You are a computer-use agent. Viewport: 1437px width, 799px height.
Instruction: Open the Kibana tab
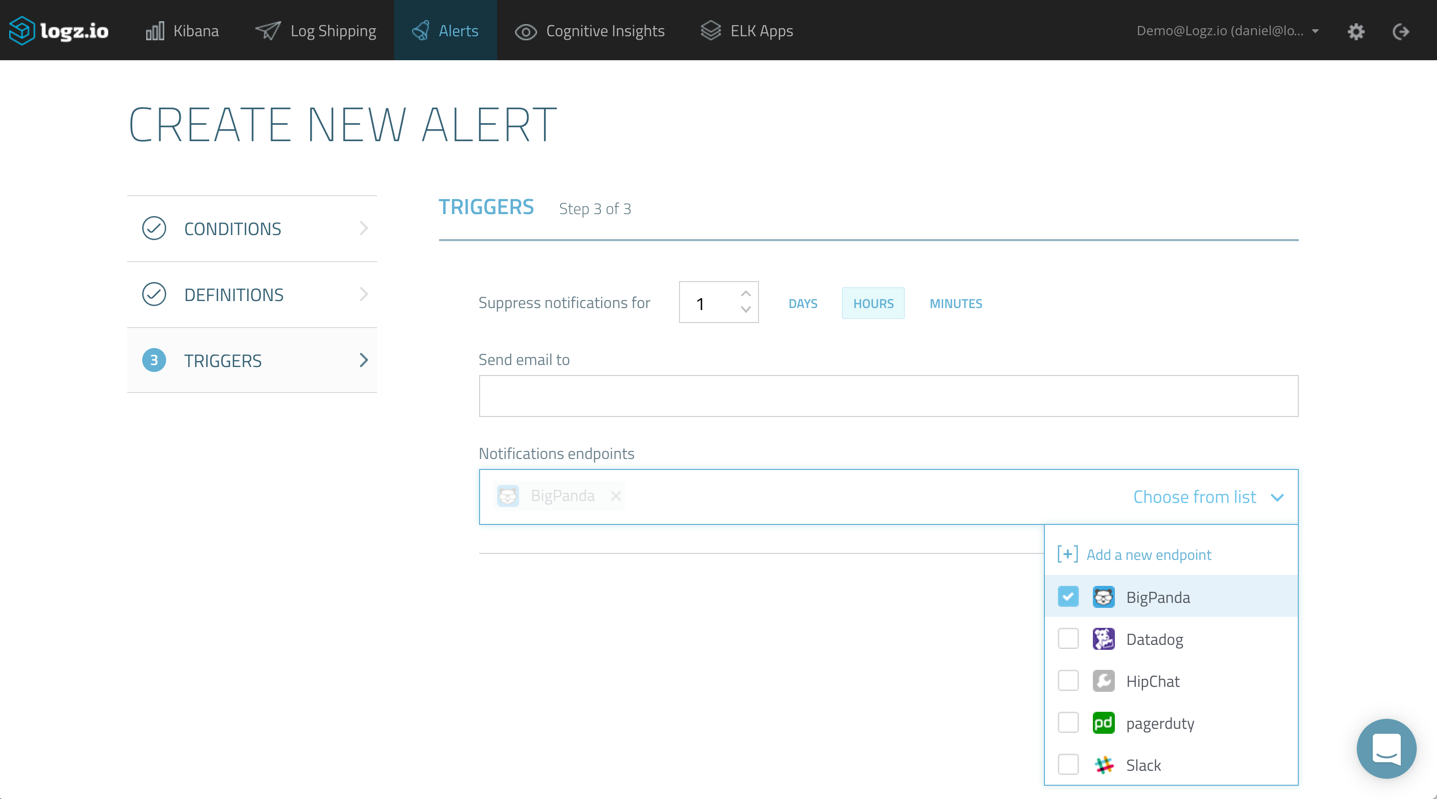182,31
